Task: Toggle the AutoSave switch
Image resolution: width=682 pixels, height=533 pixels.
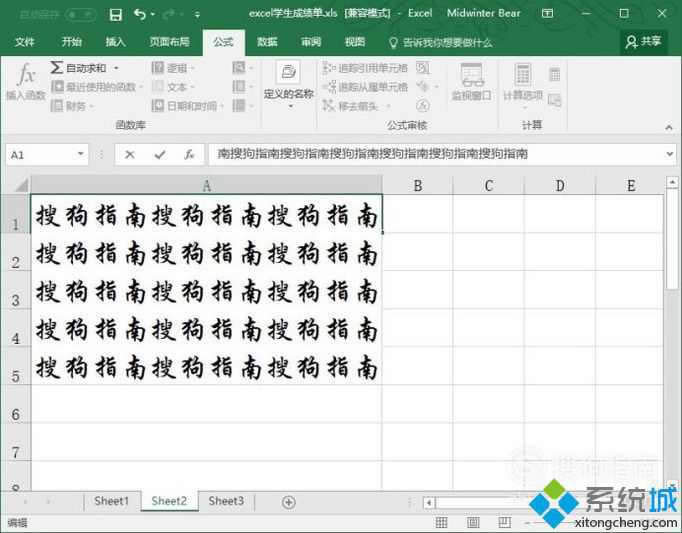Action: point(80,14)
